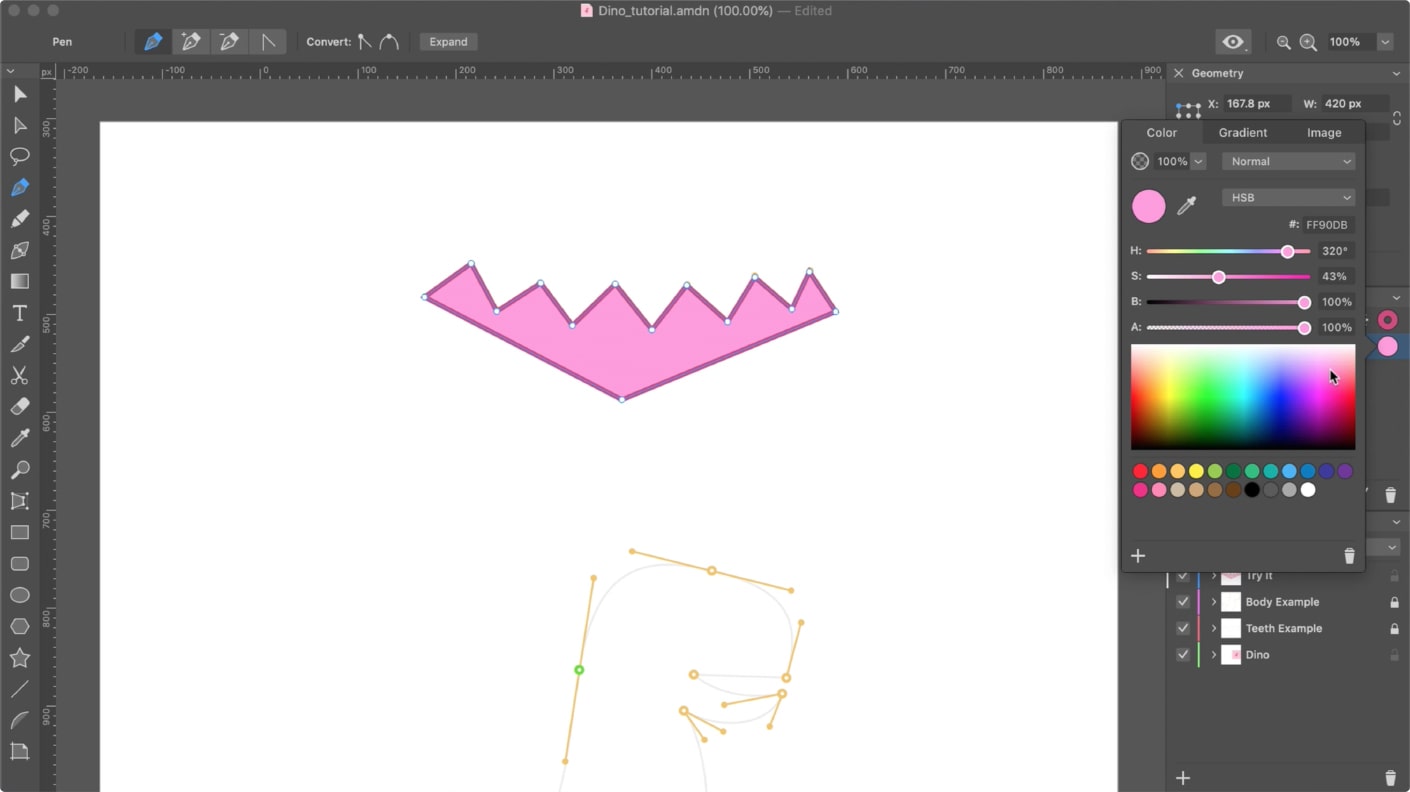Click the Expand button
The image size is (1410, 792).
(x=448, y=42)
